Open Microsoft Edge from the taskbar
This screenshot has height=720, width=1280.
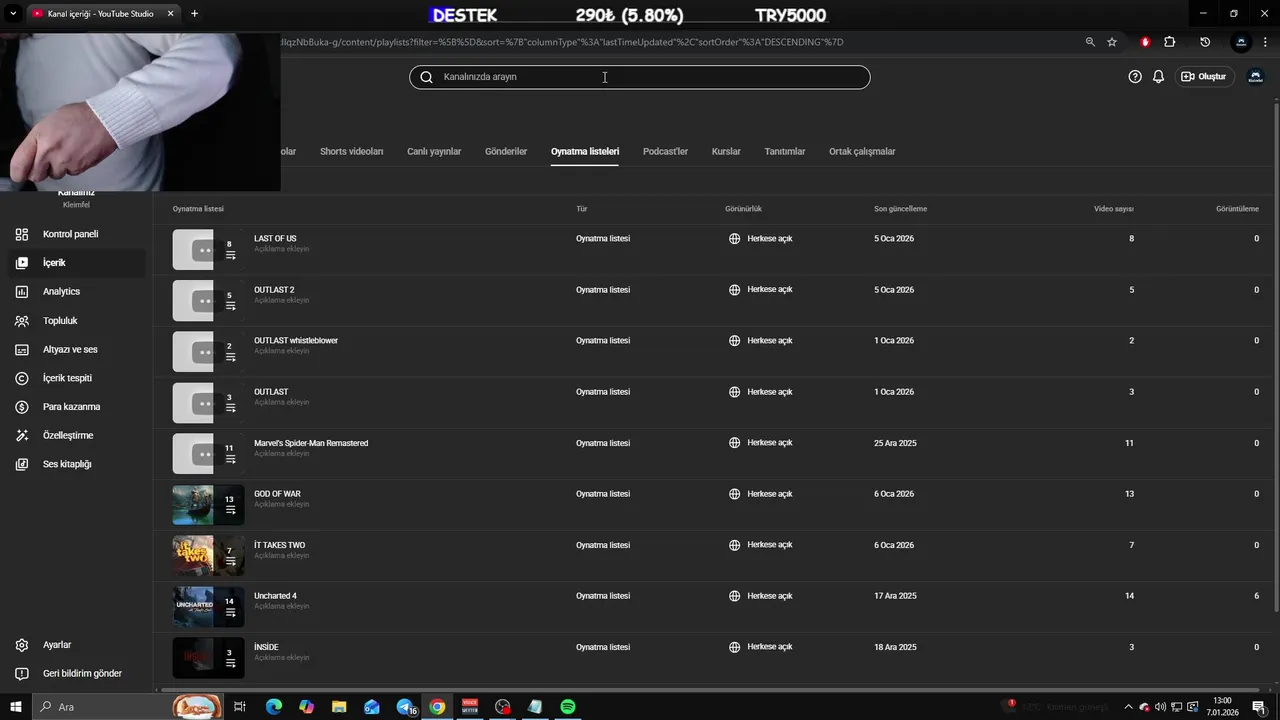click(274, 707)
